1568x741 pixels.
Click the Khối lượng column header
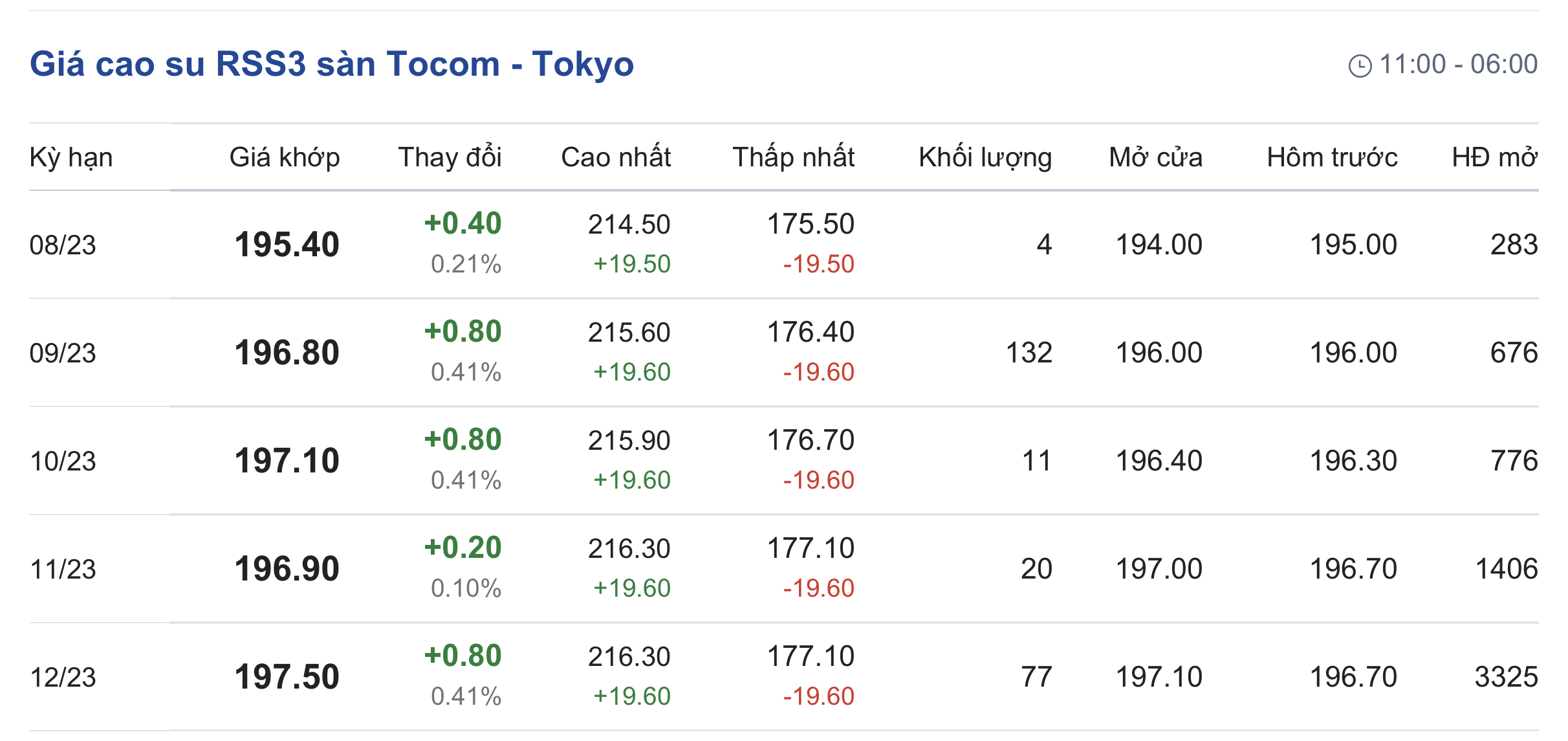coord(985,157)
